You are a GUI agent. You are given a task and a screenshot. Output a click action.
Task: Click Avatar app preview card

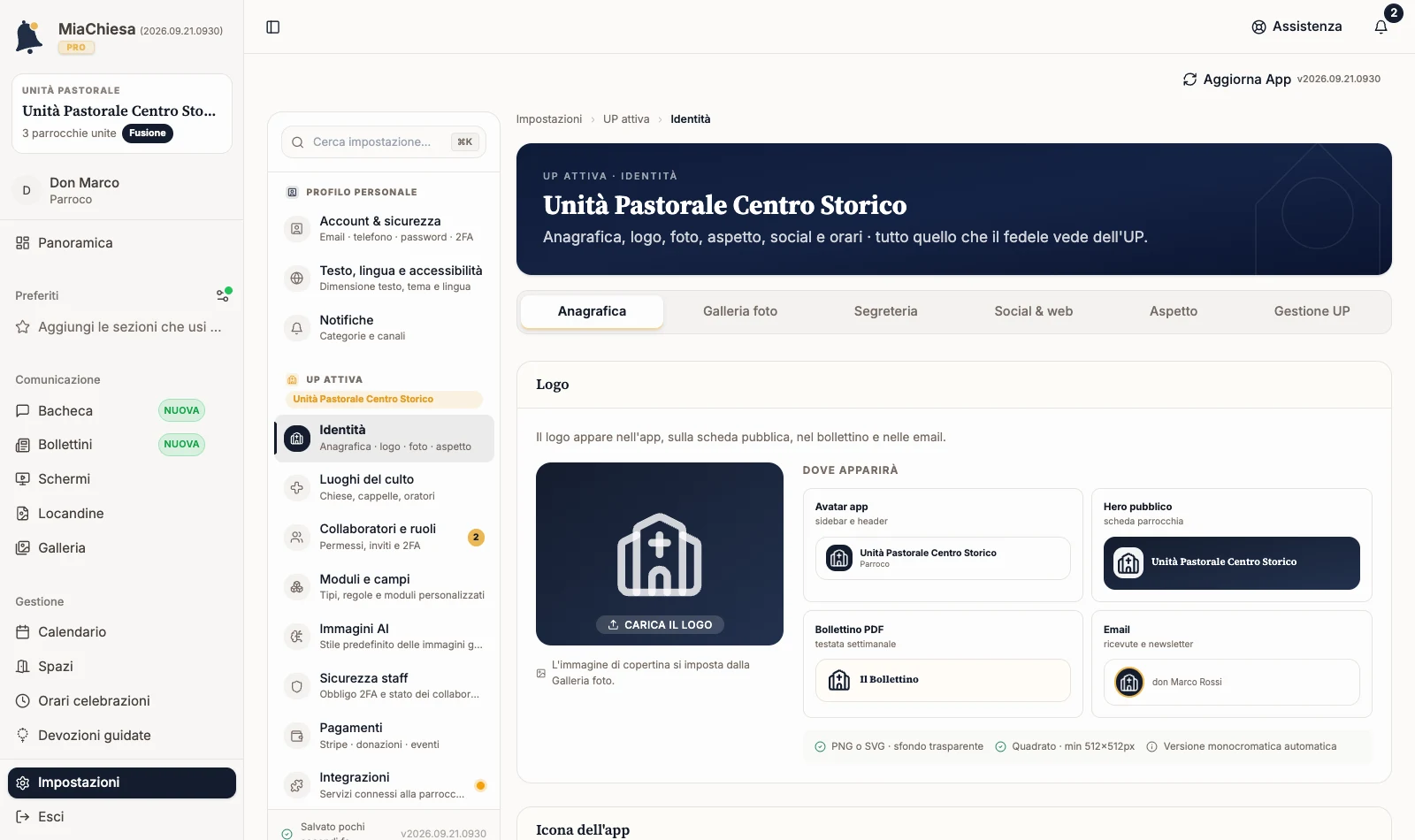click(x=943, y=559)
